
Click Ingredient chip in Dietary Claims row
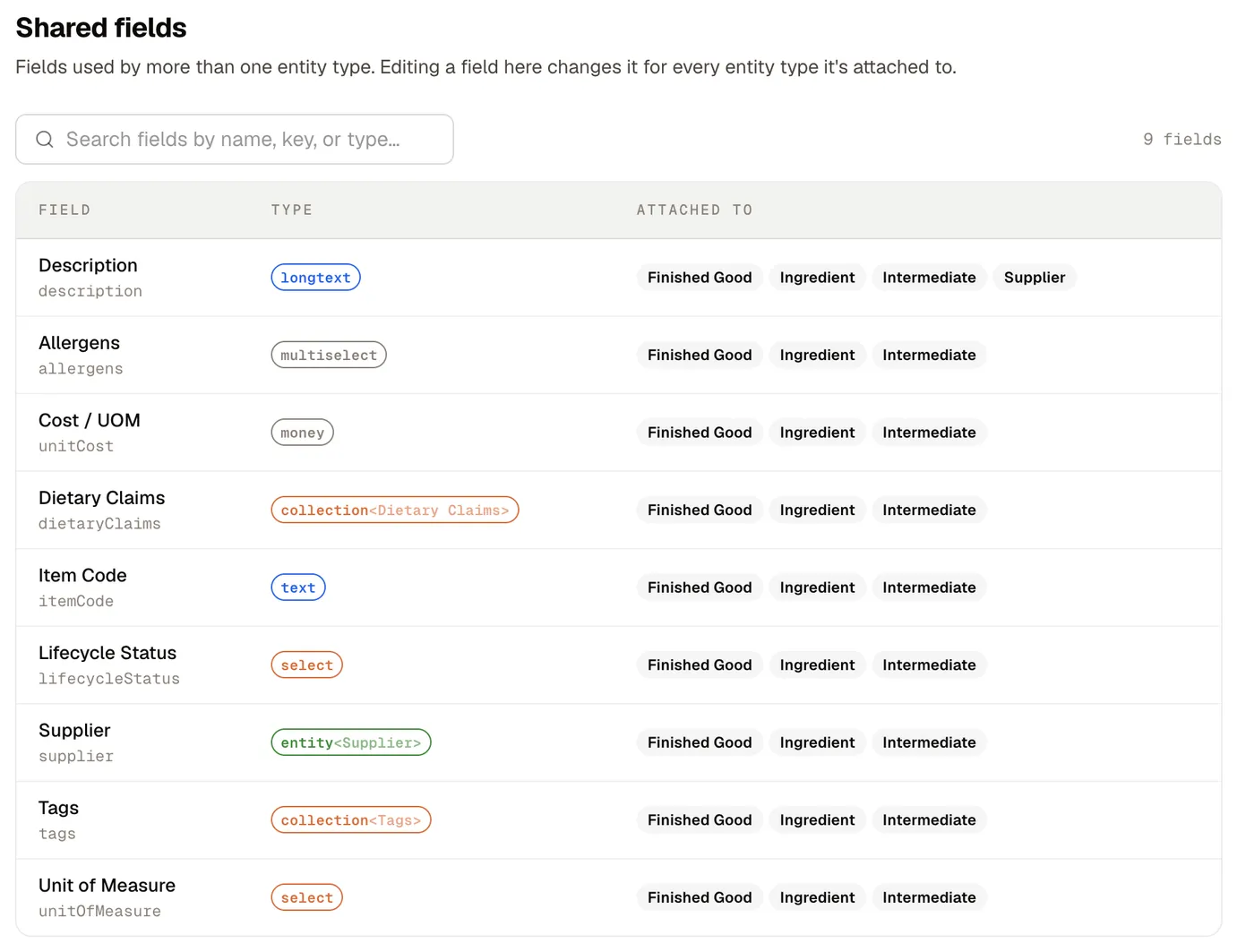click(x=817, y=510)
